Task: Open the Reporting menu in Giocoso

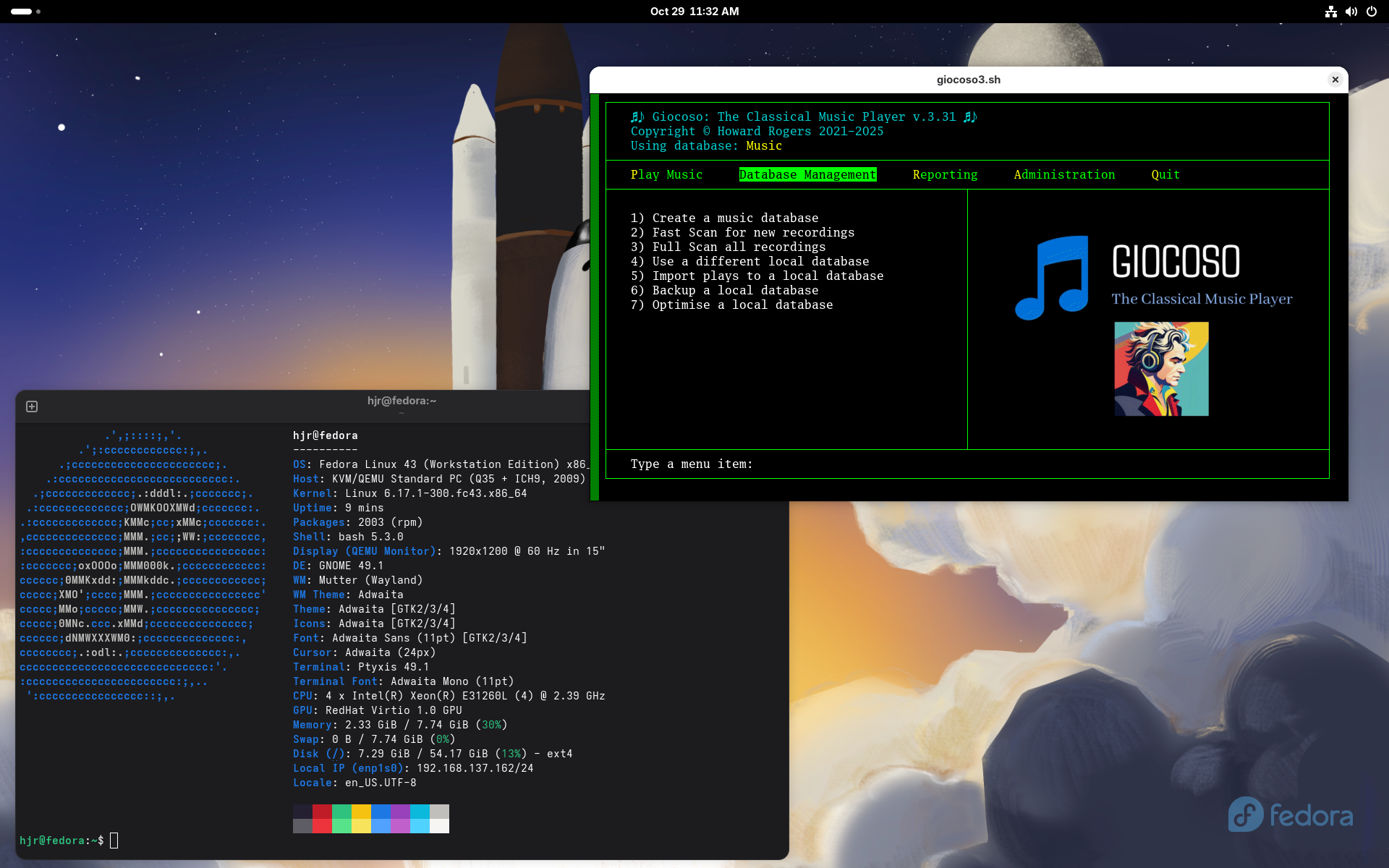Action: 945,174
